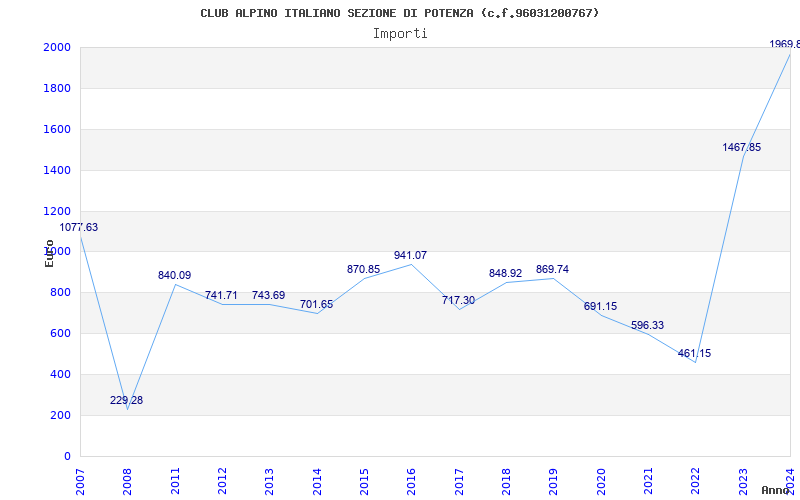This screenshot has height=500, width=800.
Task: Click the 691.15 value label
Action: (x=601, y=307)
